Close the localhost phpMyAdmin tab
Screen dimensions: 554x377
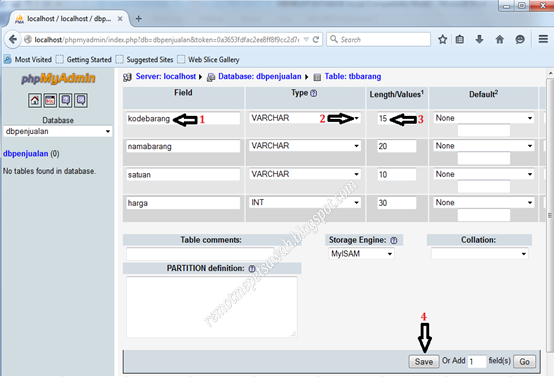[x=120, y=19]
